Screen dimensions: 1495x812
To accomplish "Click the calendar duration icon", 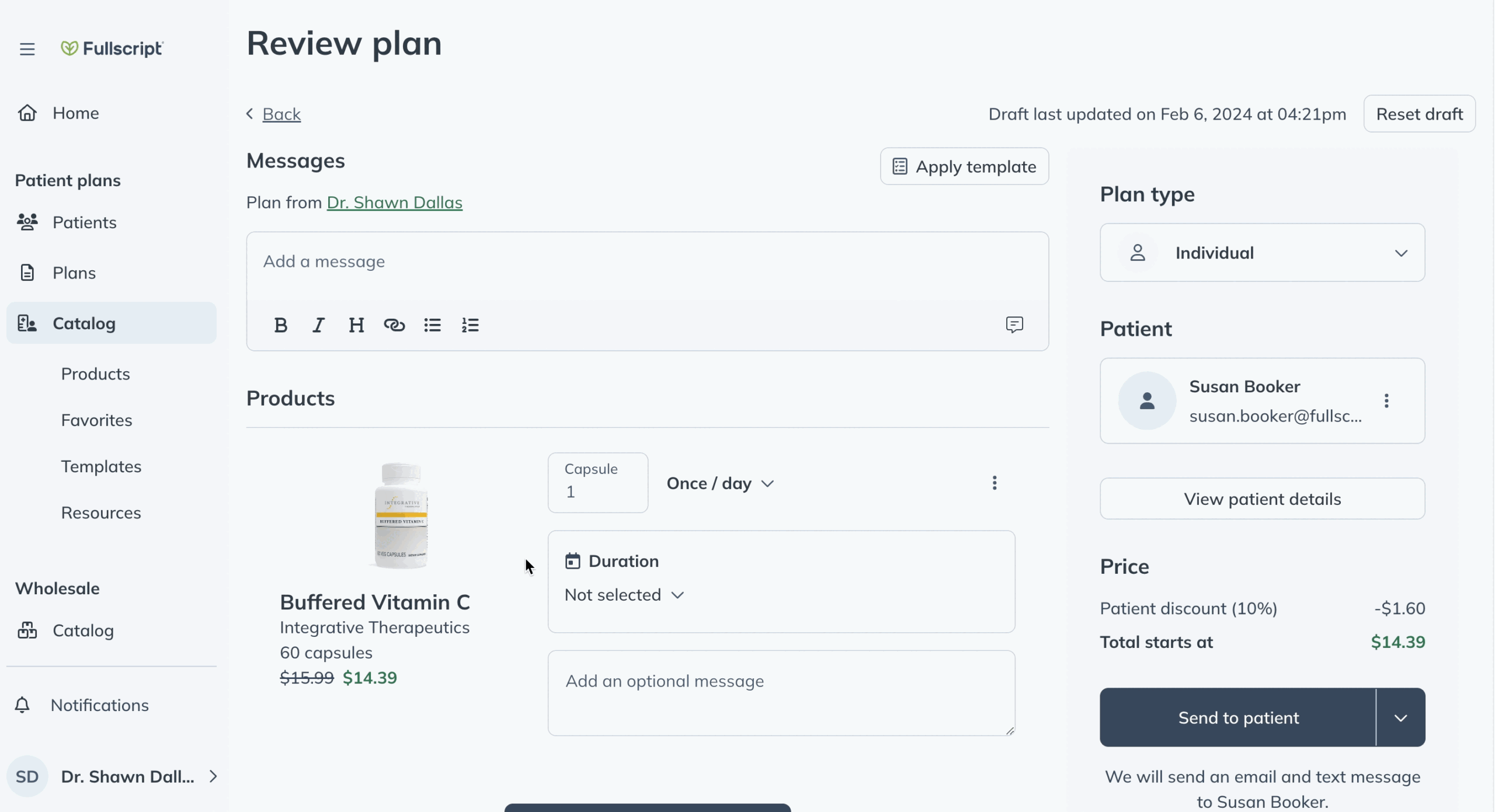I will pyautogui.click(x=572, y=560).
